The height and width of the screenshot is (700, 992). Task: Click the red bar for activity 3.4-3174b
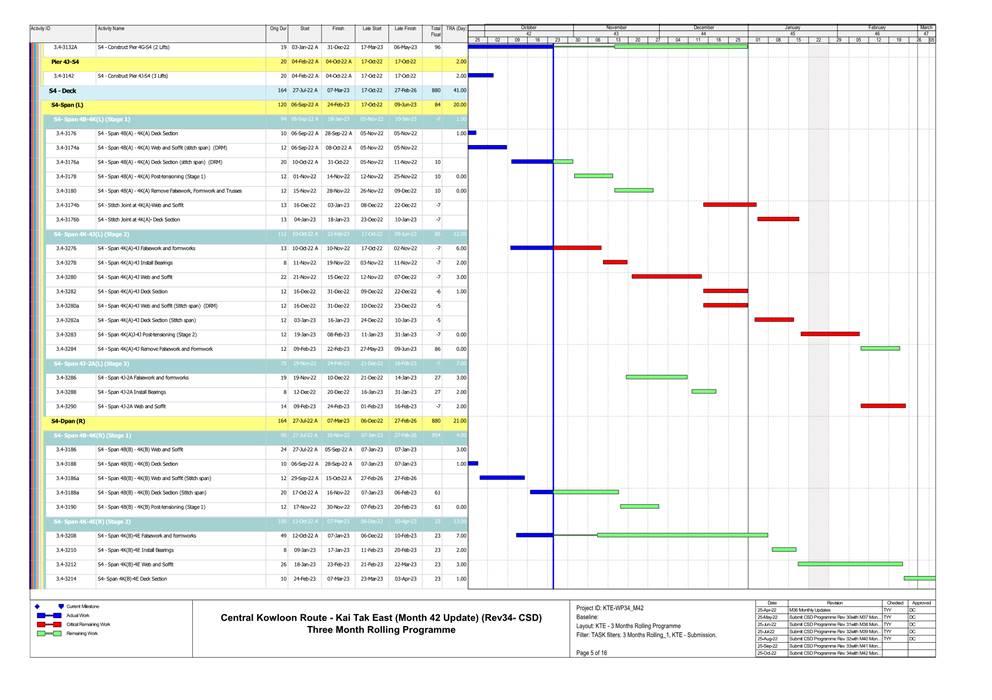tap(729, 204)
